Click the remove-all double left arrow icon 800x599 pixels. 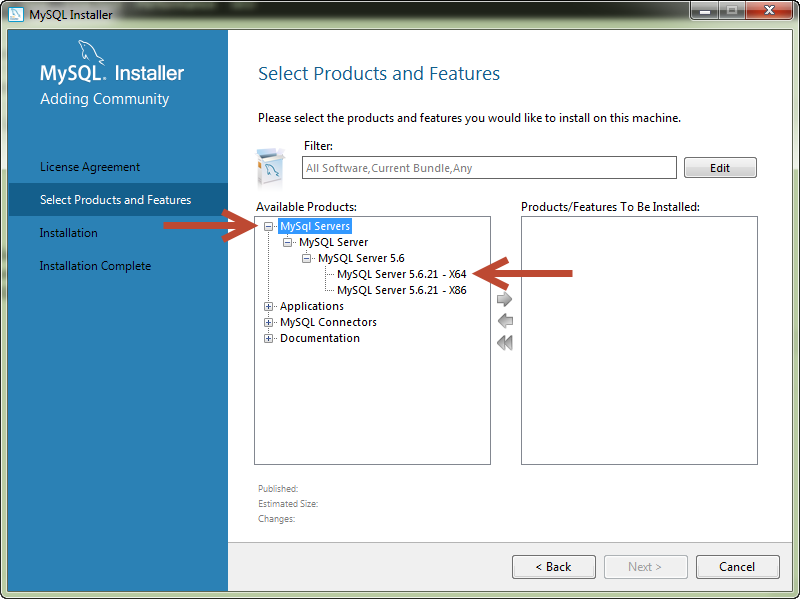pyautogui.click(x=505, y=342)
